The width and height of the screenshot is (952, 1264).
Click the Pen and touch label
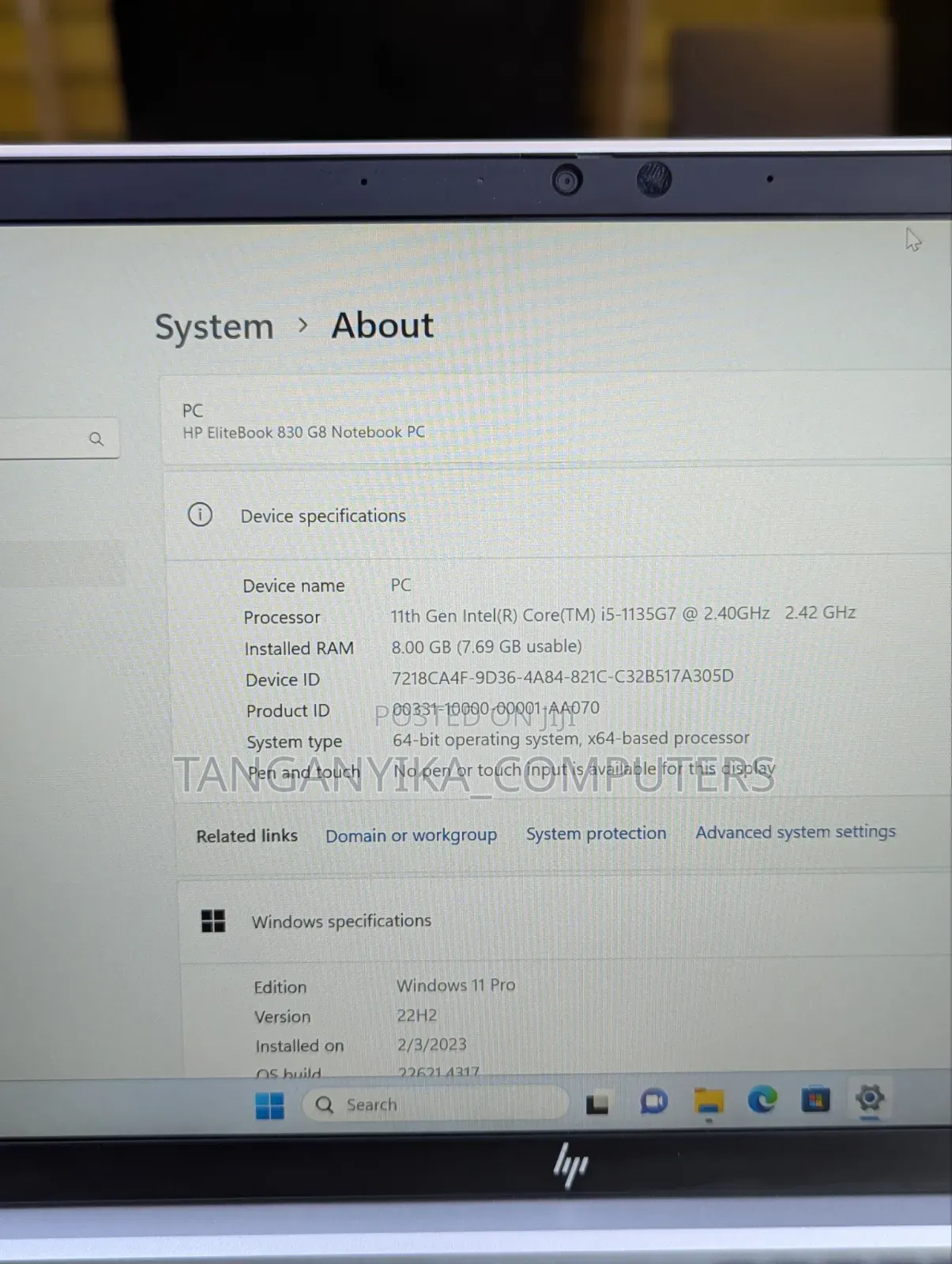click(303, 773)
